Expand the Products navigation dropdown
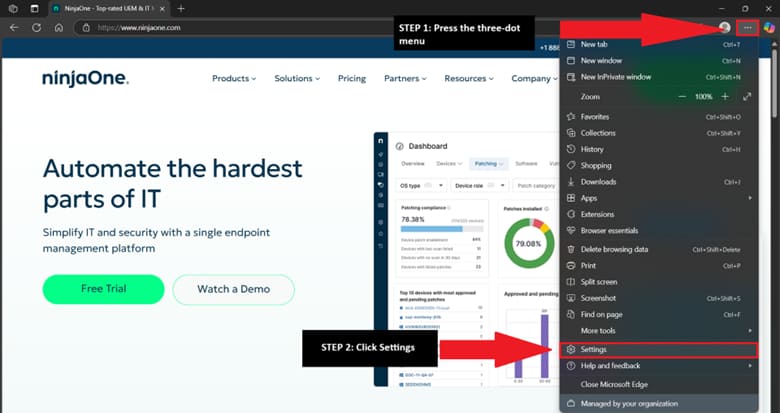This screenshot has height=413, width=780. click(x=234, y=79)
